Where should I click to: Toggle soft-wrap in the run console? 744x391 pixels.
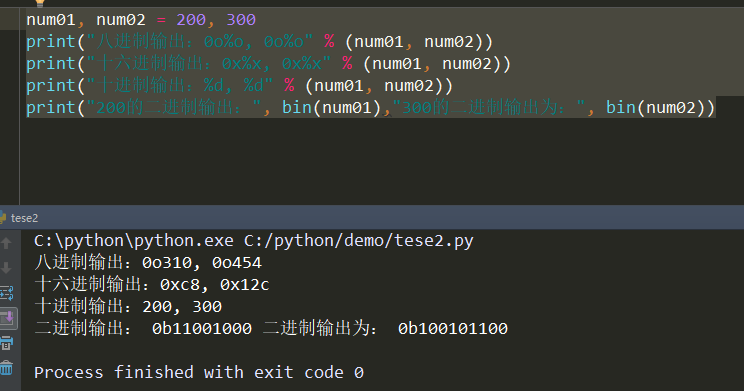point(7,293)
